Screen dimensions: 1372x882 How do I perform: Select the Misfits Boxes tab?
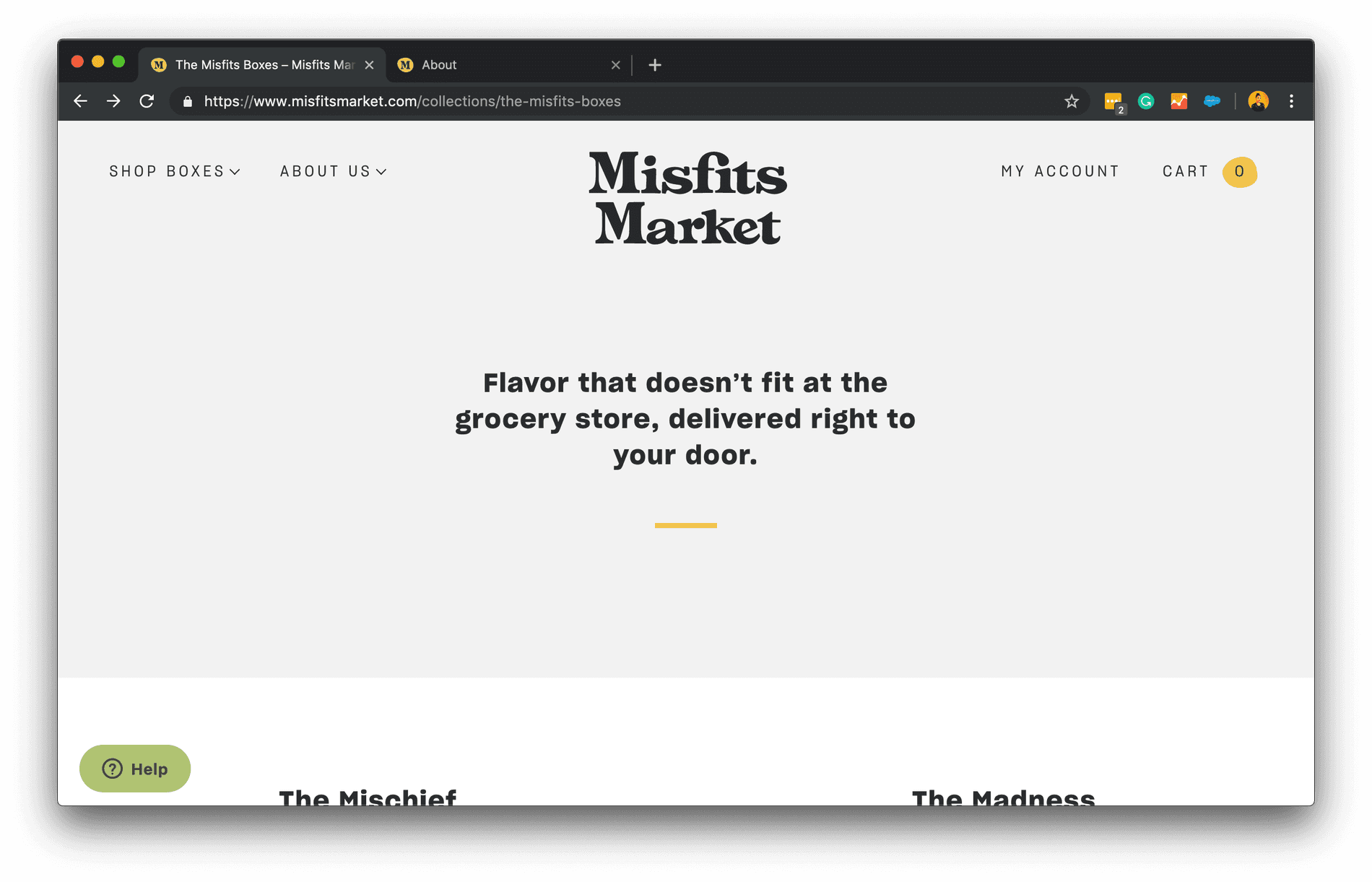260,65
